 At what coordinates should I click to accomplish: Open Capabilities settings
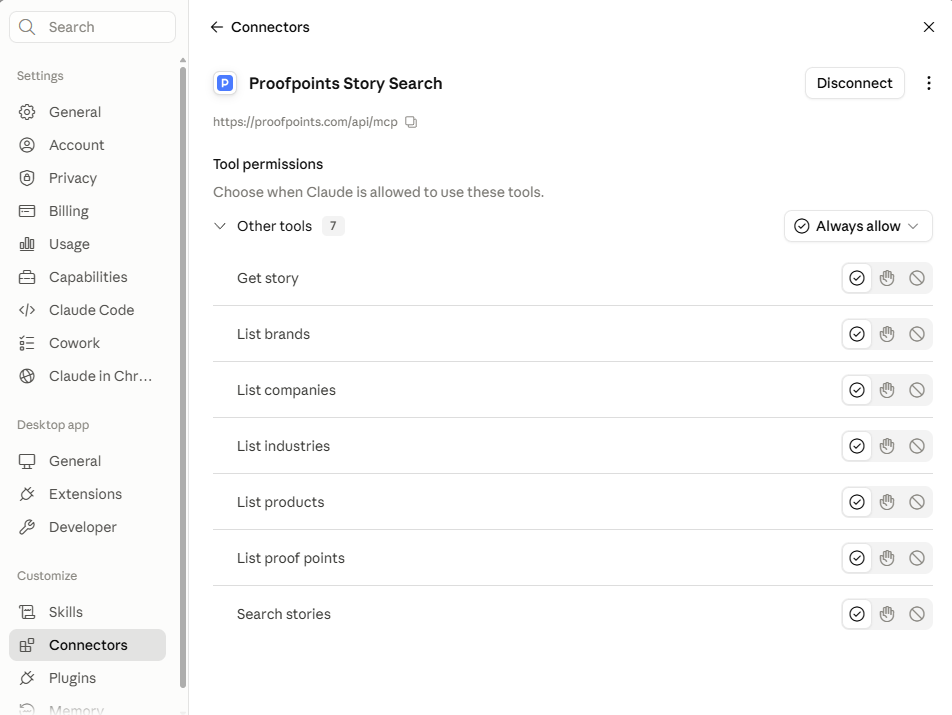coord(87,277)
